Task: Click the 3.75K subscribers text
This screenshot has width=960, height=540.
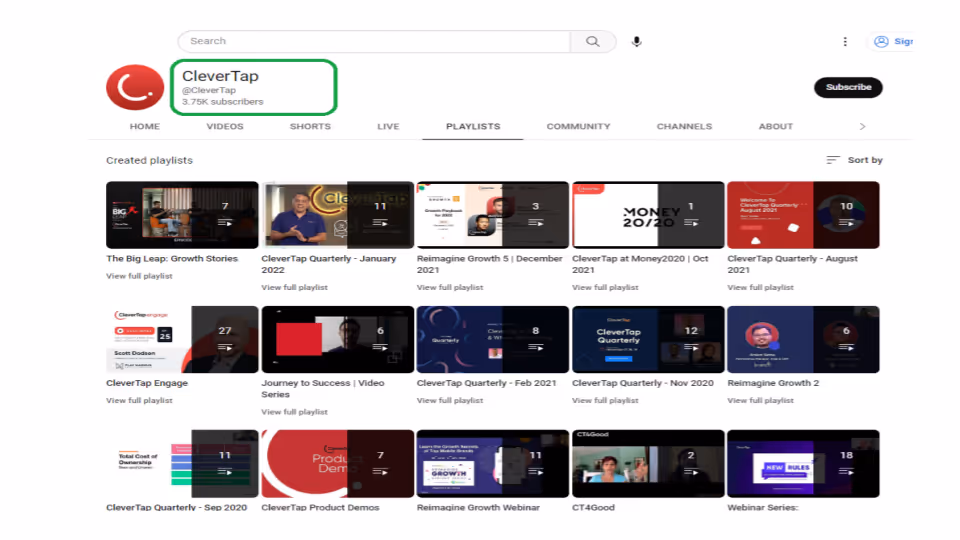Action: click(x=222, y=102)
